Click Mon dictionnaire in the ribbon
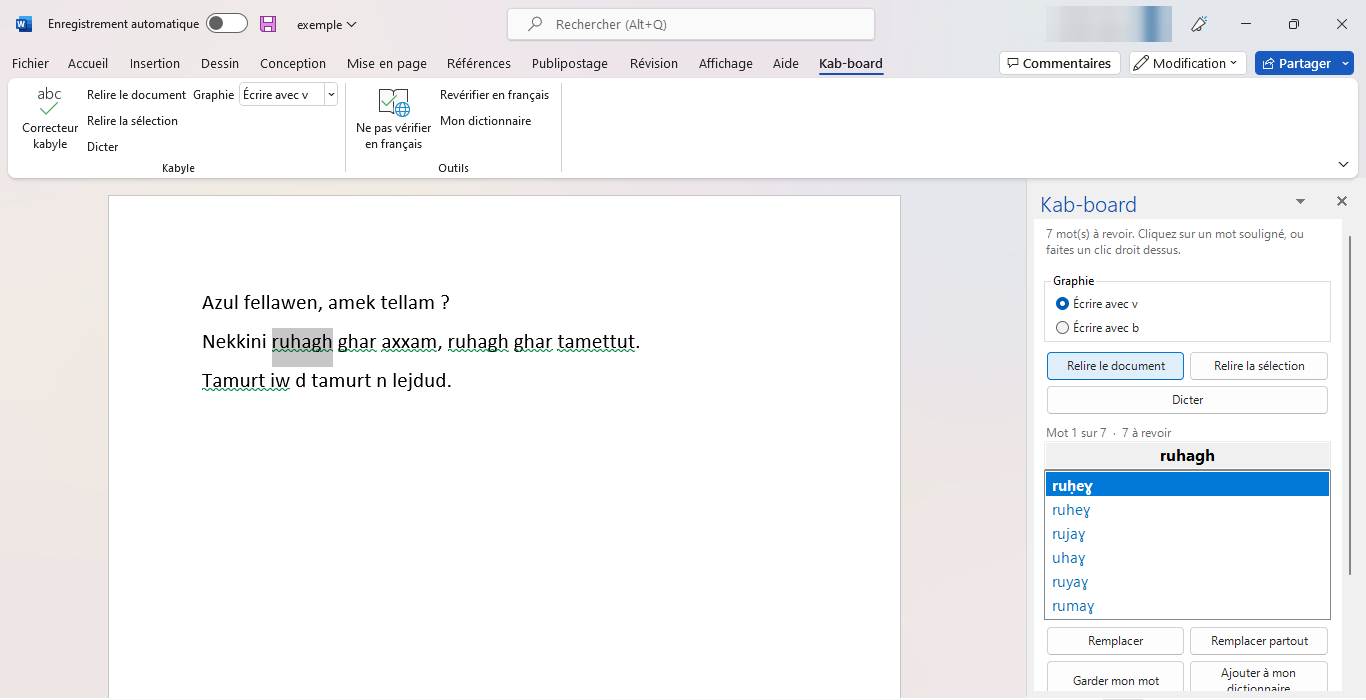 pyautogui.click(x=485, y=121)
